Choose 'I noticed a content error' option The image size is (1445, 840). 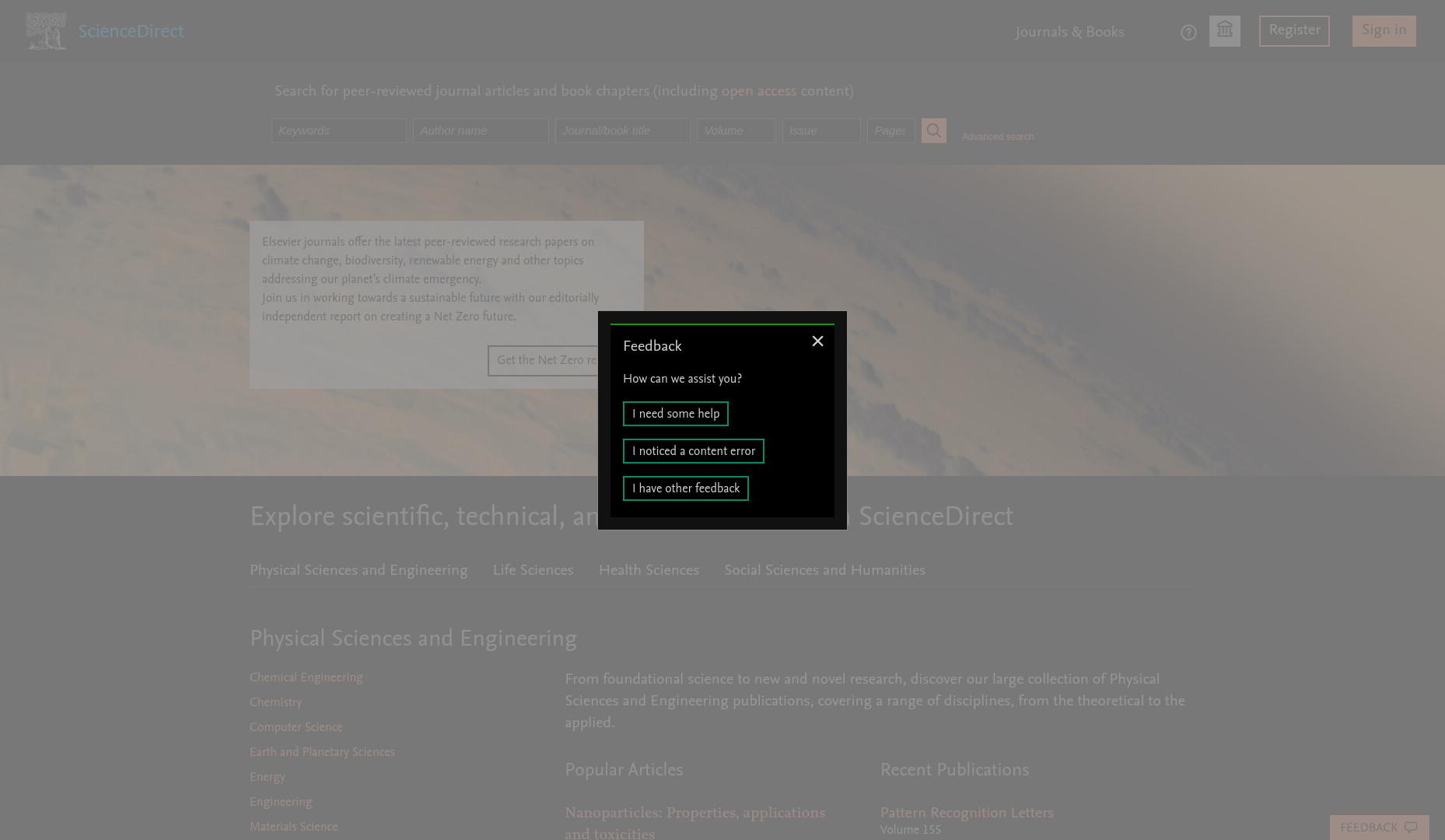click(694, 451)
